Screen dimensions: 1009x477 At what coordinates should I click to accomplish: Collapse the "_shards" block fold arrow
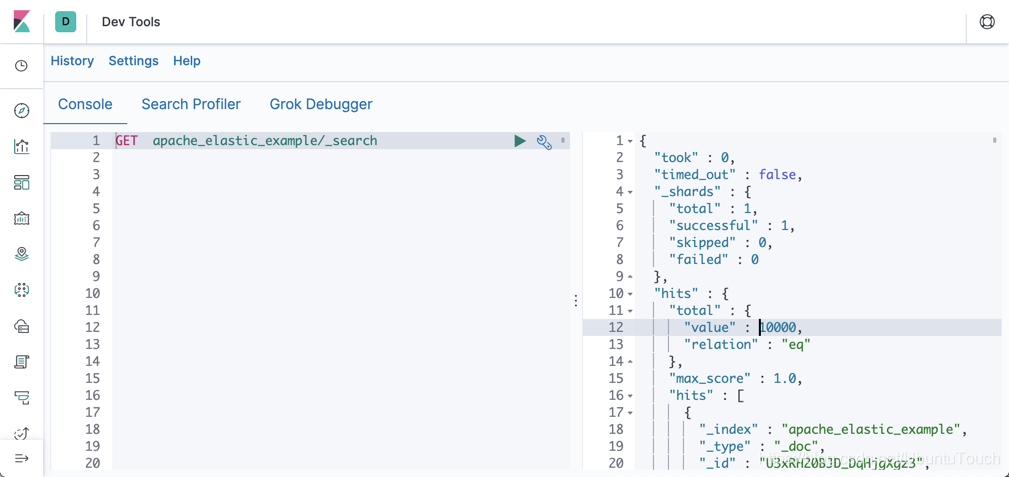631,192
